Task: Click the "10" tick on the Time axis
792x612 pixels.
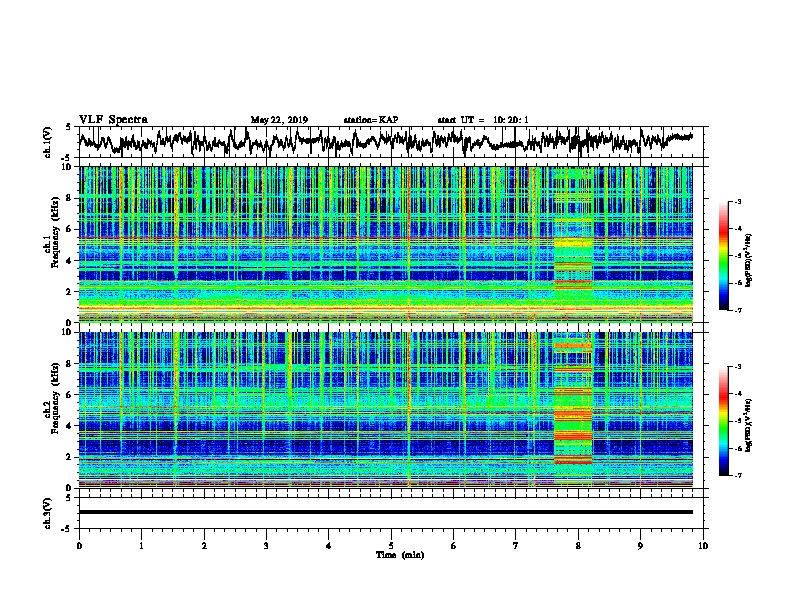Action: click(703, 546)
